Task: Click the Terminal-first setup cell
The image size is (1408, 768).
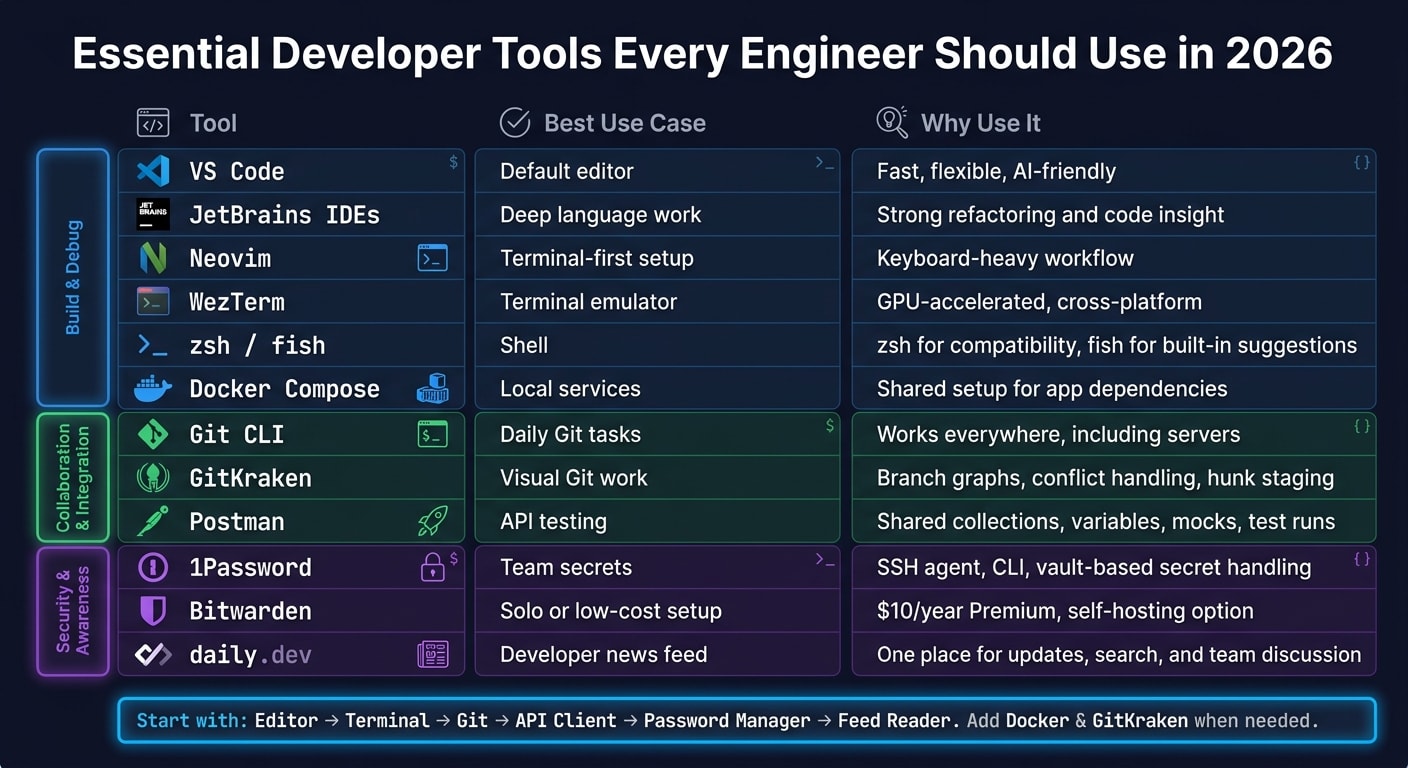Action: [x=657, y=258]
